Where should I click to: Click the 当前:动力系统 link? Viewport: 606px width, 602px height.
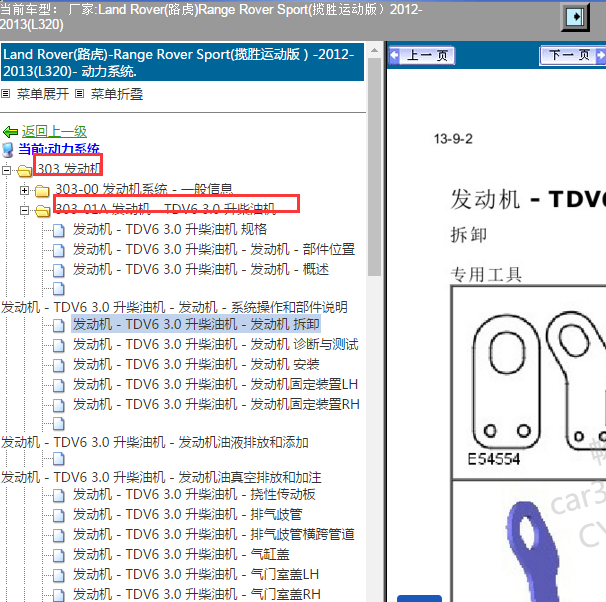click(x=59, y=149)
